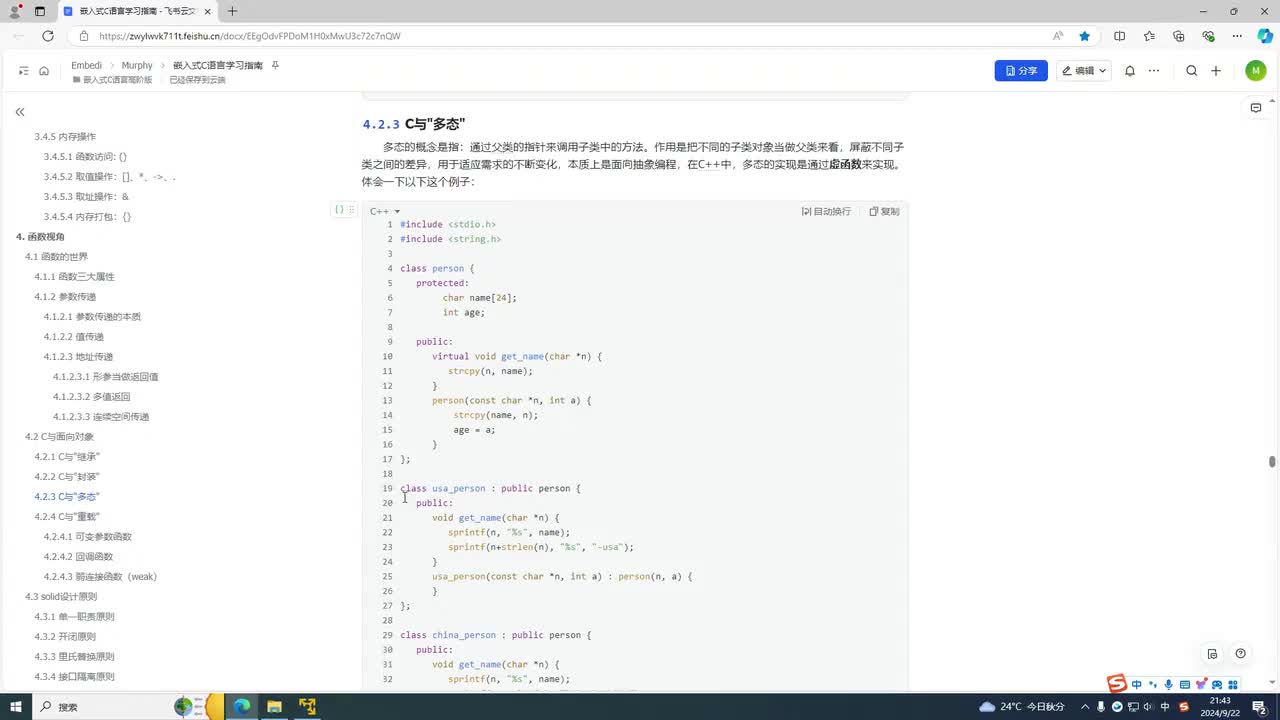Pin the document title
The height and width of the screenshot is (720, 1280).
click(x=275, y=65)
